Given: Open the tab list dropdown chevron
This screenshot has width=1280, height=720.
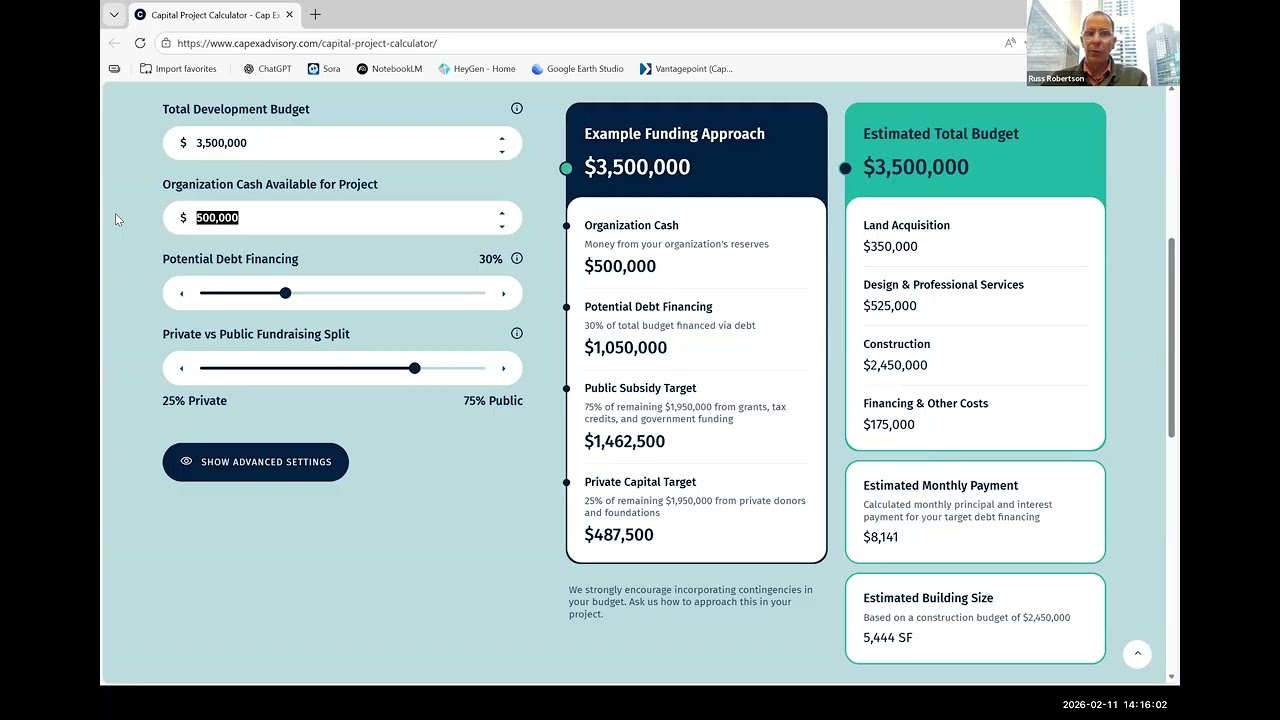Looking at the screenshot, I should [114, 14].
